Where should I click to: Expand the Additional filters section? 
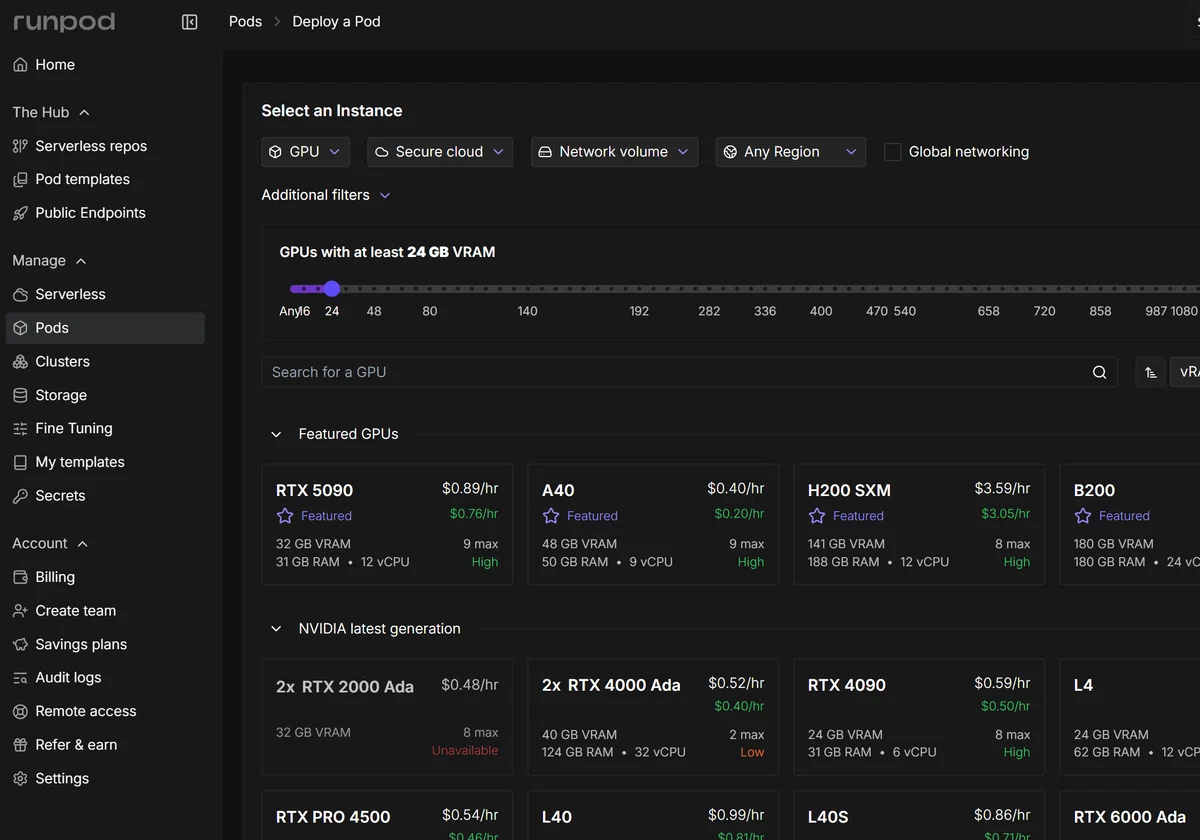coord(326,195)
